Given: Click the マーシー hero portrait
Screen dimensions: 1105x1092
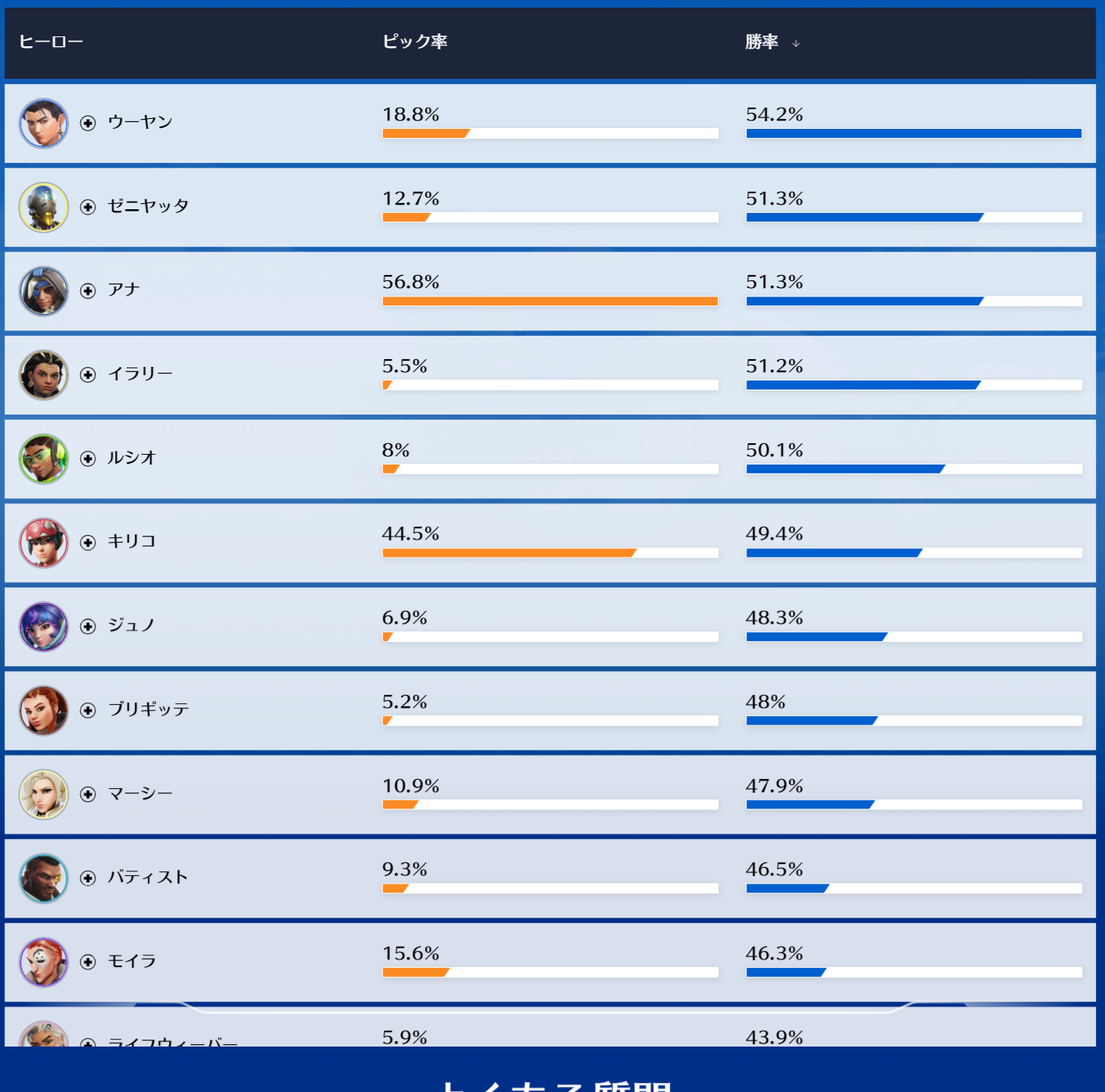Looking at the screenshot, I should [x=43, y=794].
